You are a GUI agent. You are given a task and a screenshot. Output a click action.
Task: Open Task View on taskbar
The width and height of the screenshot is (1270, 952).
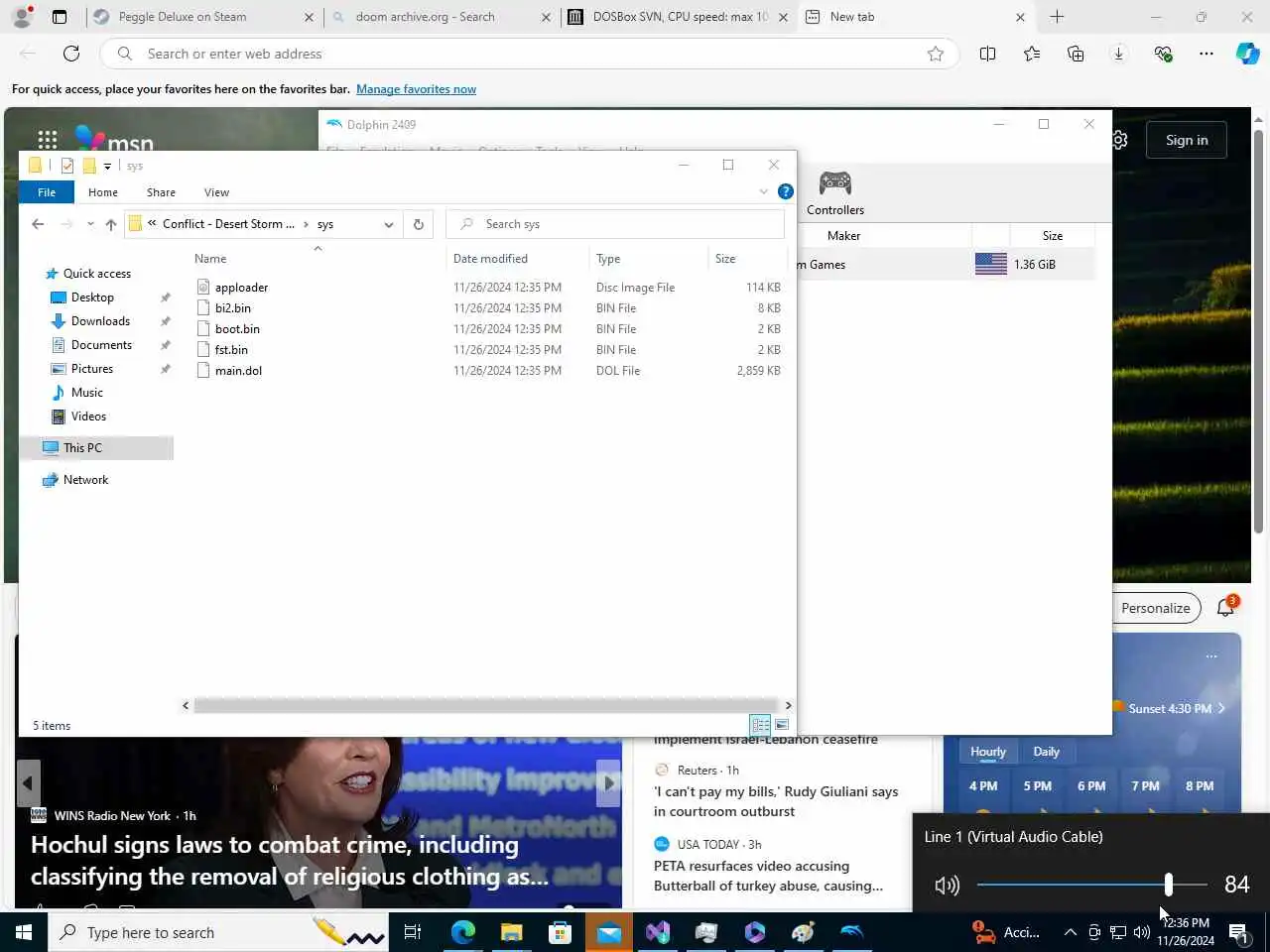click(x=413, y=932)
